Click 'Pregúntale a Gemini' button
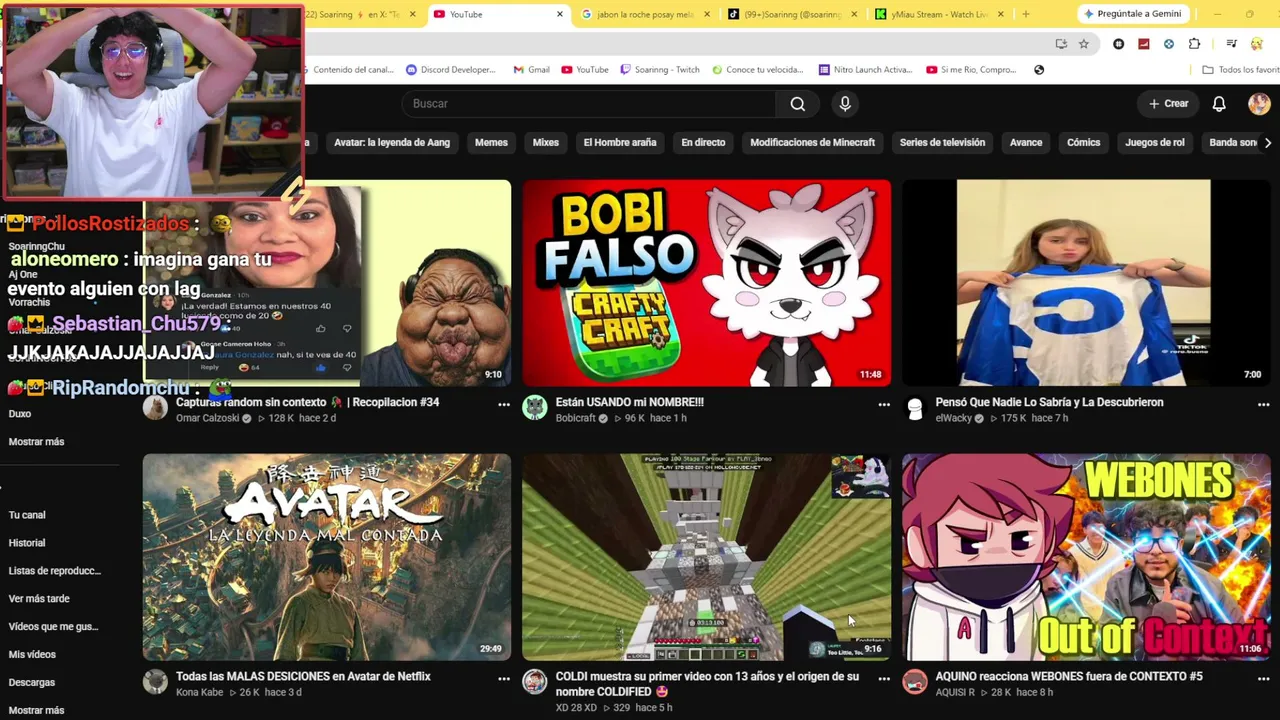The width and height of the screenshot is (1280, 720). click(1133, 14)
